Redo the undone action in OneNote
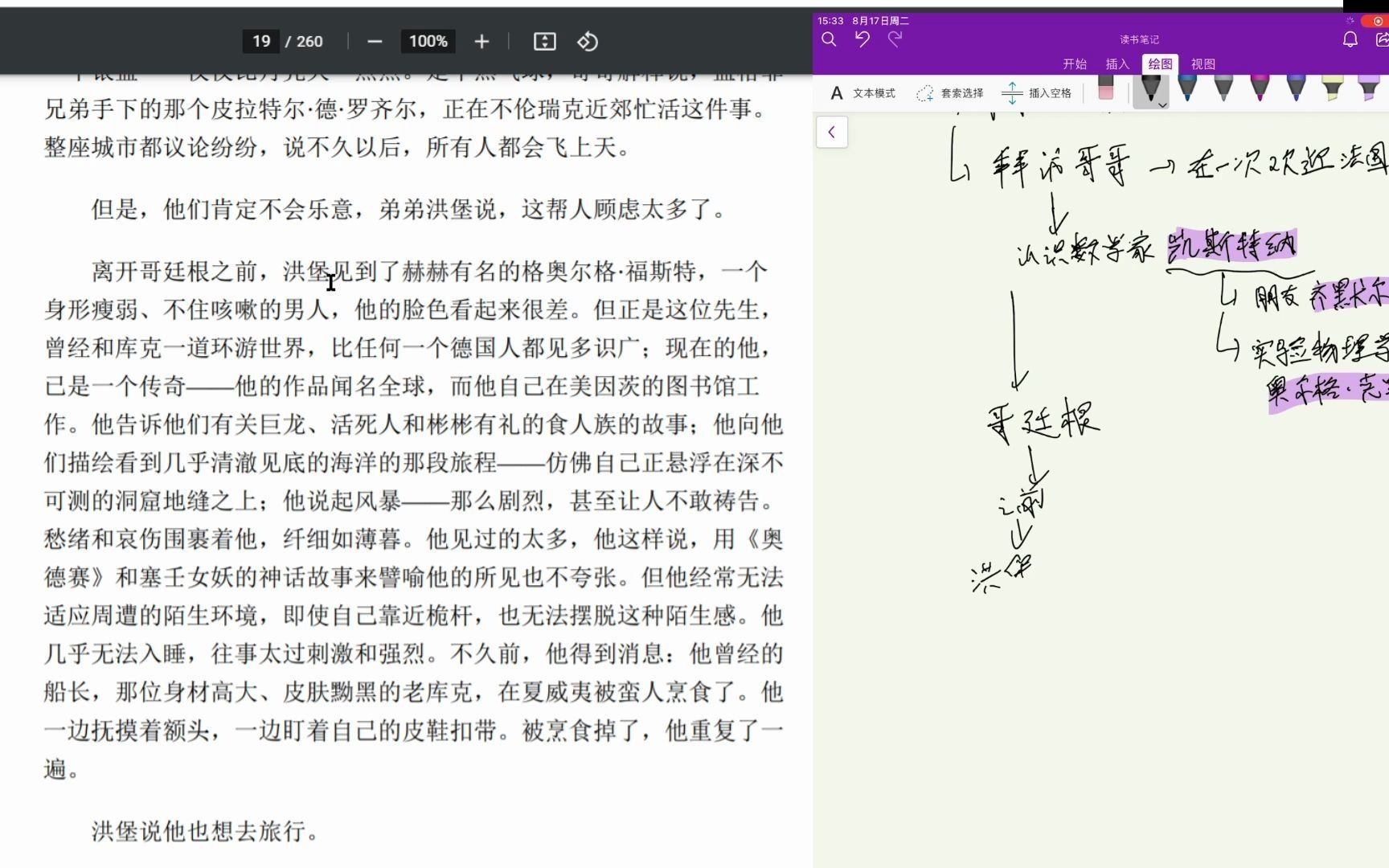This screenshot has height=868, width=1389. [895, 39]
